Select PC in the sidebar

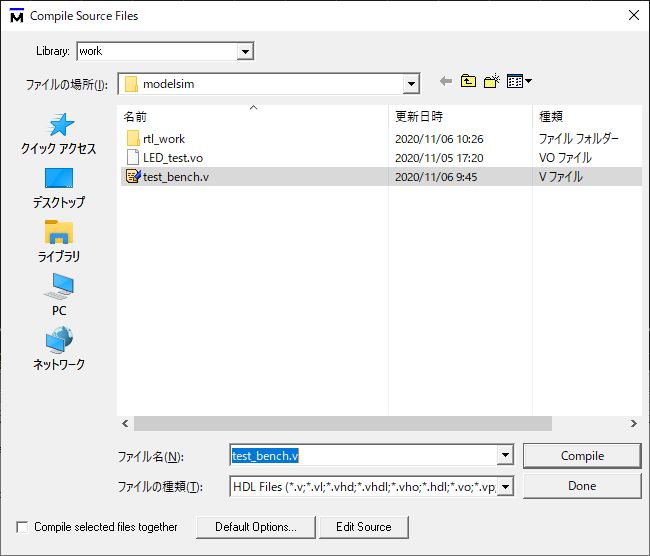59,296
